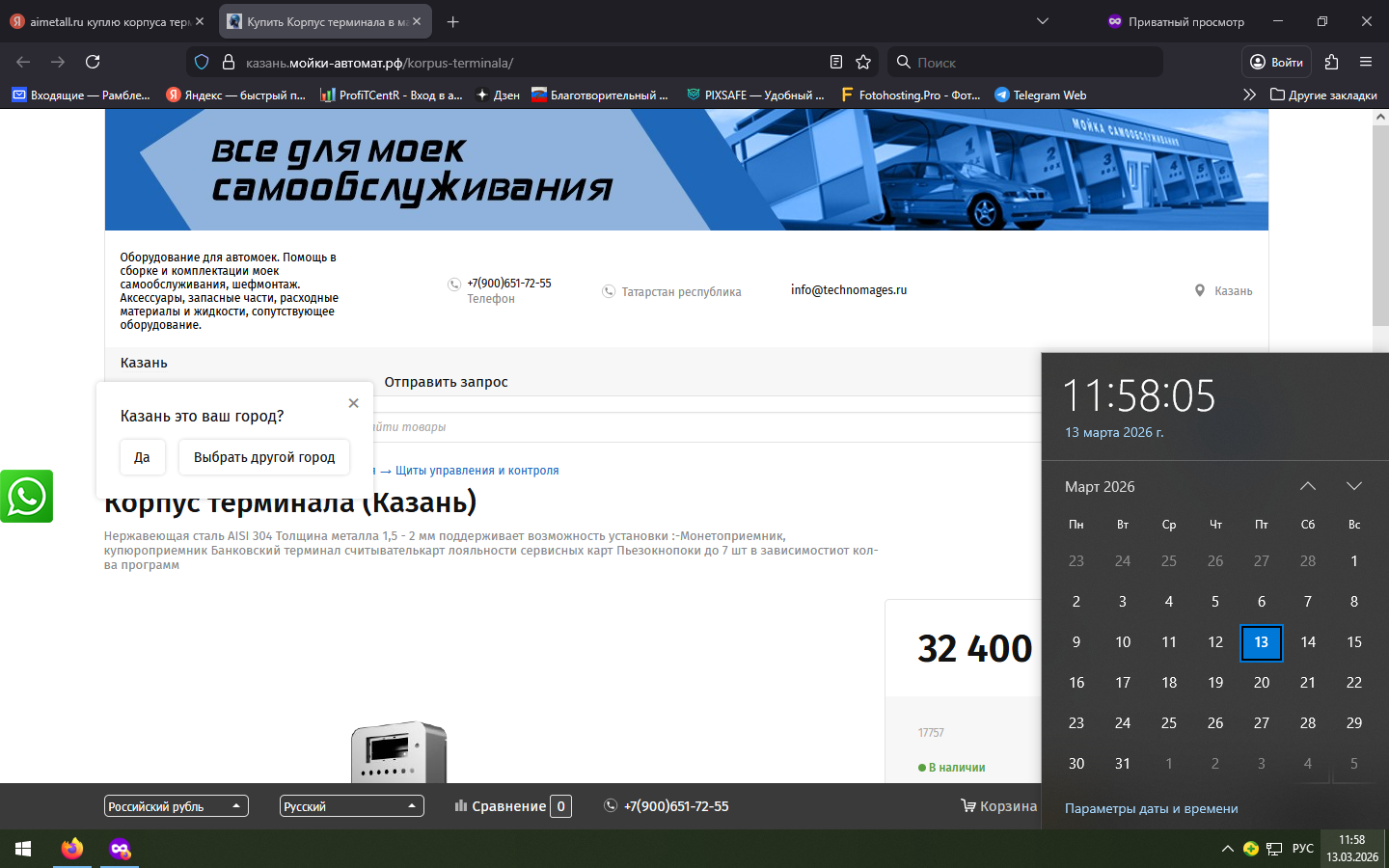Show more bookmarks with the chevron

[x=1249, y=95]
